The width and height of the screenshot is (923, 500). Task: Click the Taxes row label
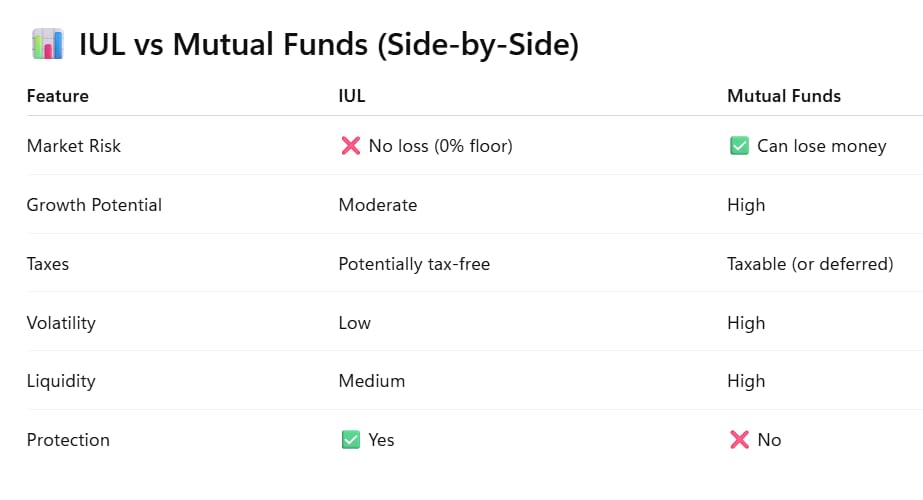click(x=48, y=263)
